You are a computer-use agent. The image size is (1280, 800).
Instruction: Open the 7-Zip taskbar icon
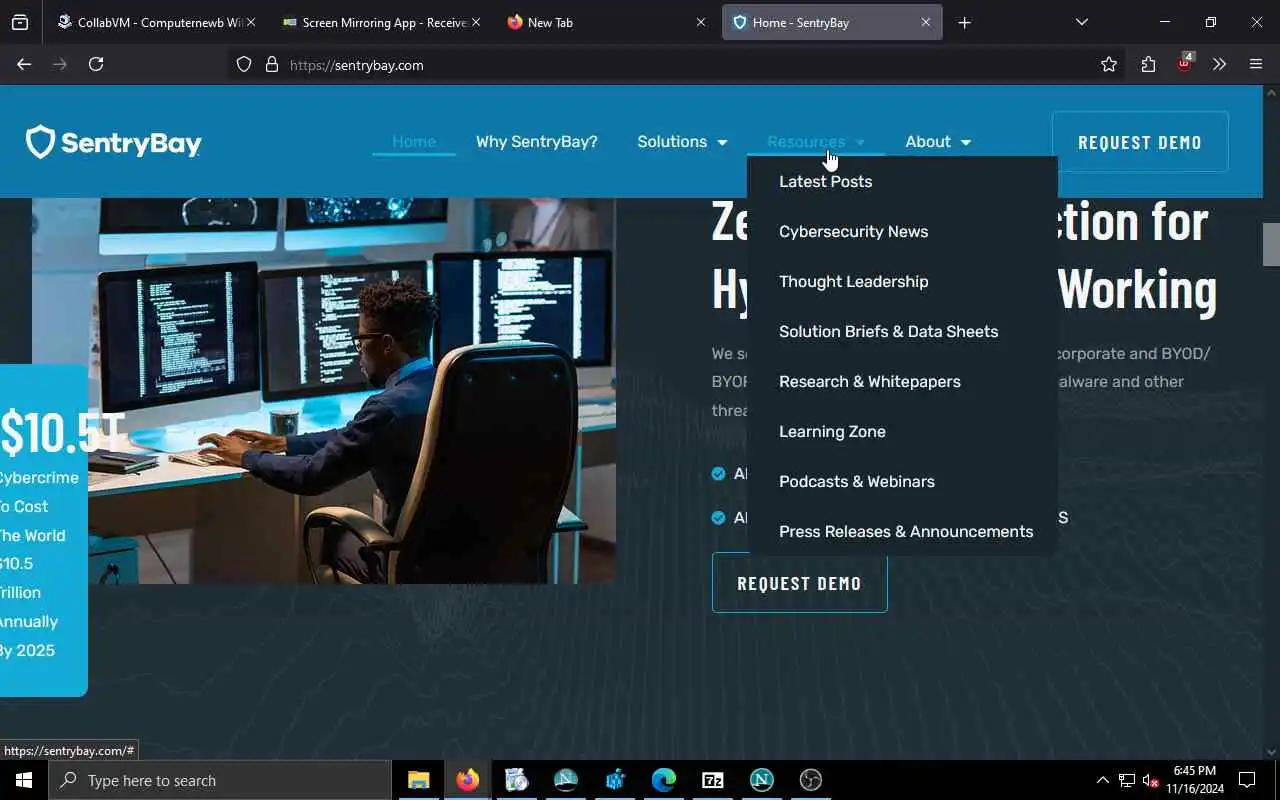(x=713, y=780)
